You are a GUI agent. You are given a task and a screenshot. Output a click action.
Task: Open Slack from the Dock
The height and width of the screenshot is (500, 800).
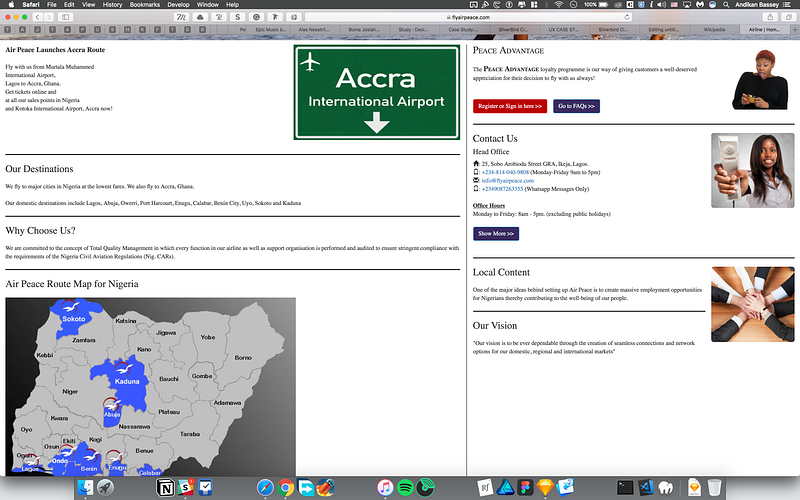[x=185, y=488]
